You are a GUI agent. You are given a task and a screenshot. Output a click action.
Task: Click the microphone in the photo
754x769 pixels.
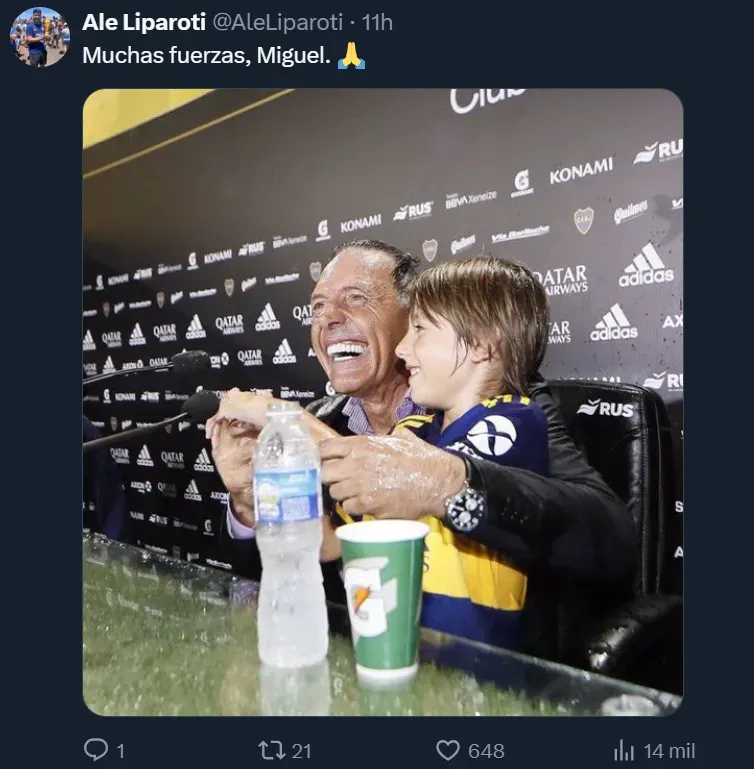(200, 404)
